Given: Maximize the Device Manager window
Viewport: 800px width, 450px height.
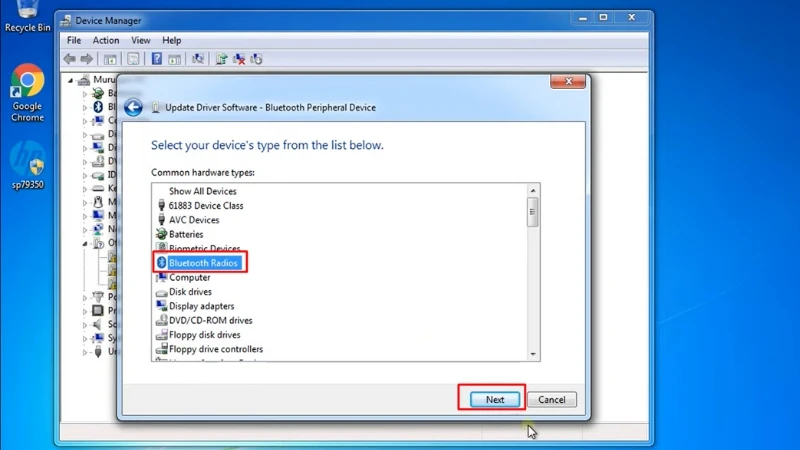Looking at the screenshot, I should pyautogui.click(x=603, y=17).
